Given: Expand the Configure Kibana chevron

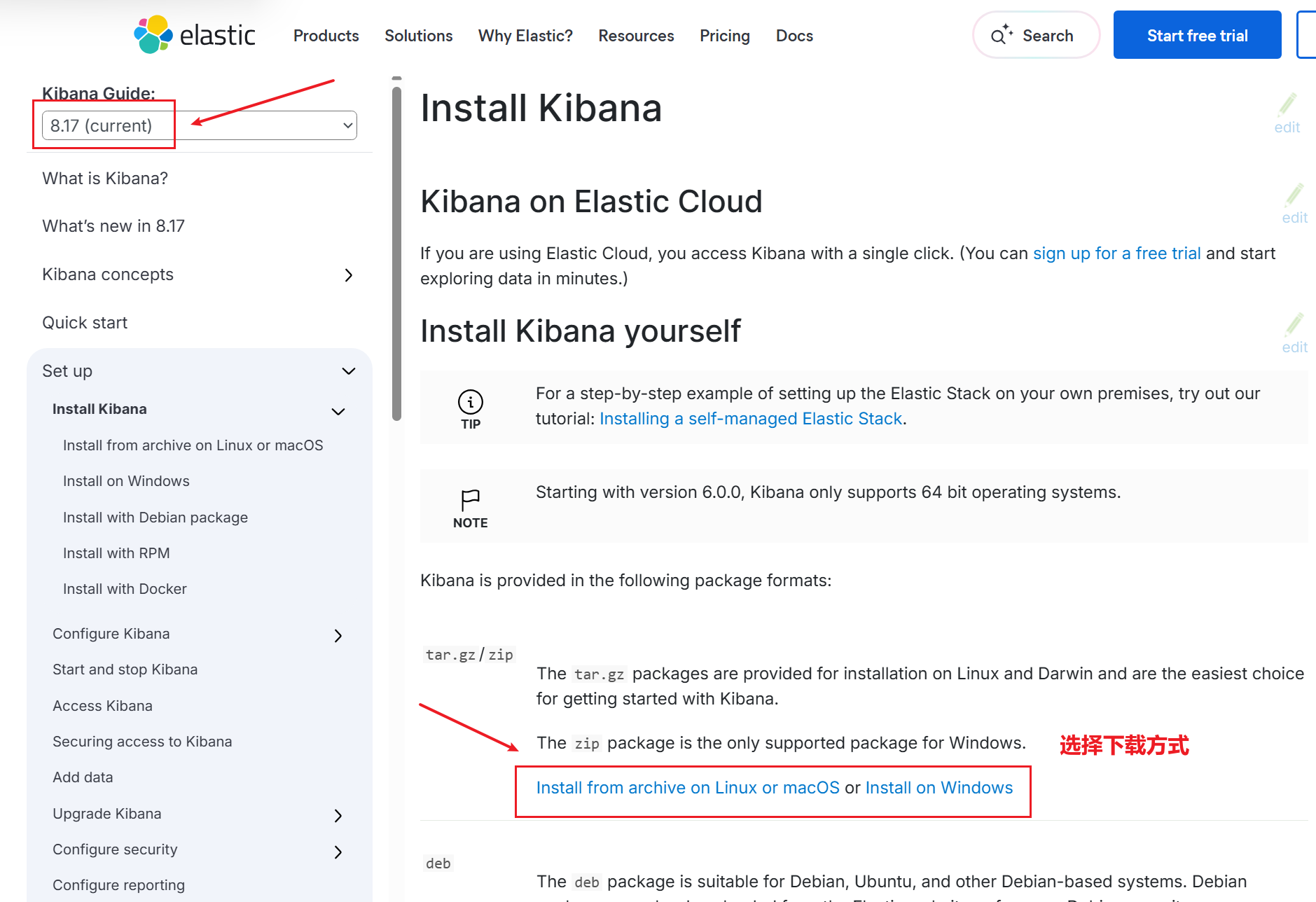Looking at the screenshot, I should [338, 635].
